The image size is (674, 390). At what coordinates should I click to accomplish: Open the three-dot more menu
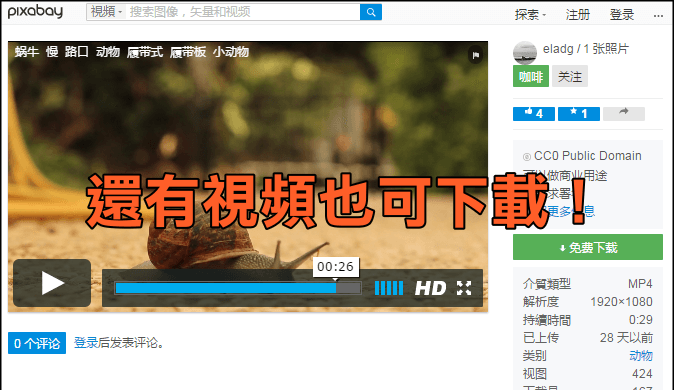(x=658, y=15)
